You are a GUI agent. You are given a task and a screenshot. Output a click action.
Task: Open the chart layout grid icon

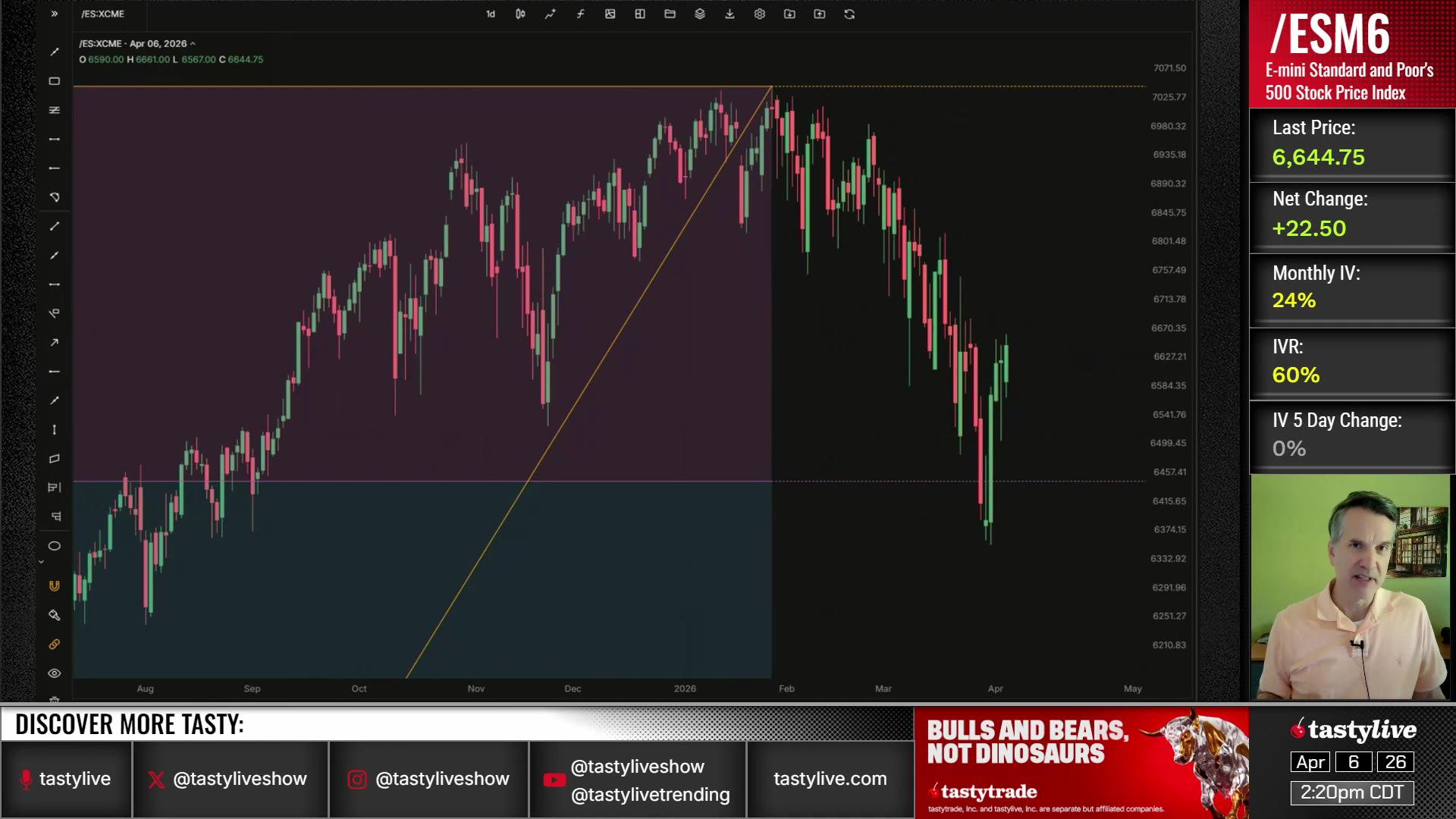point(640,14)
